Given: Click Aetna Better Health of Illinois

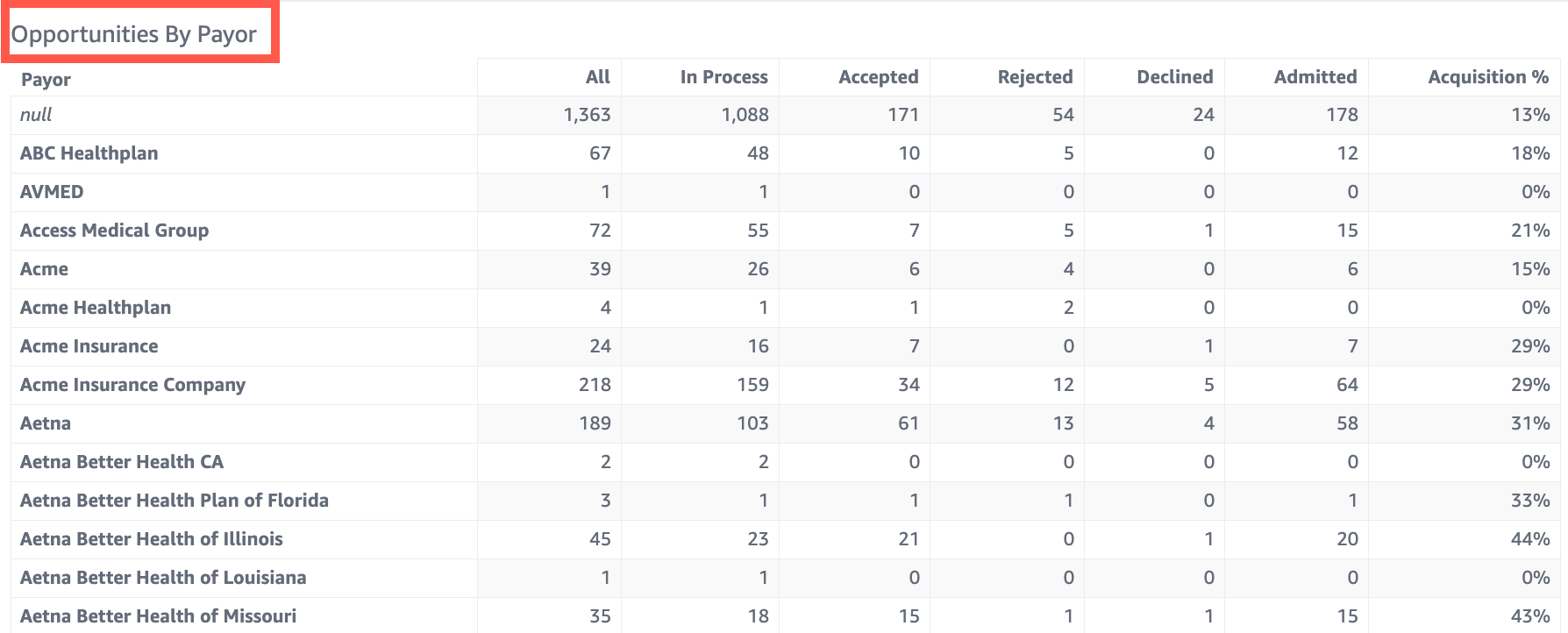Looking at the screenshot, I should [151, 539].
